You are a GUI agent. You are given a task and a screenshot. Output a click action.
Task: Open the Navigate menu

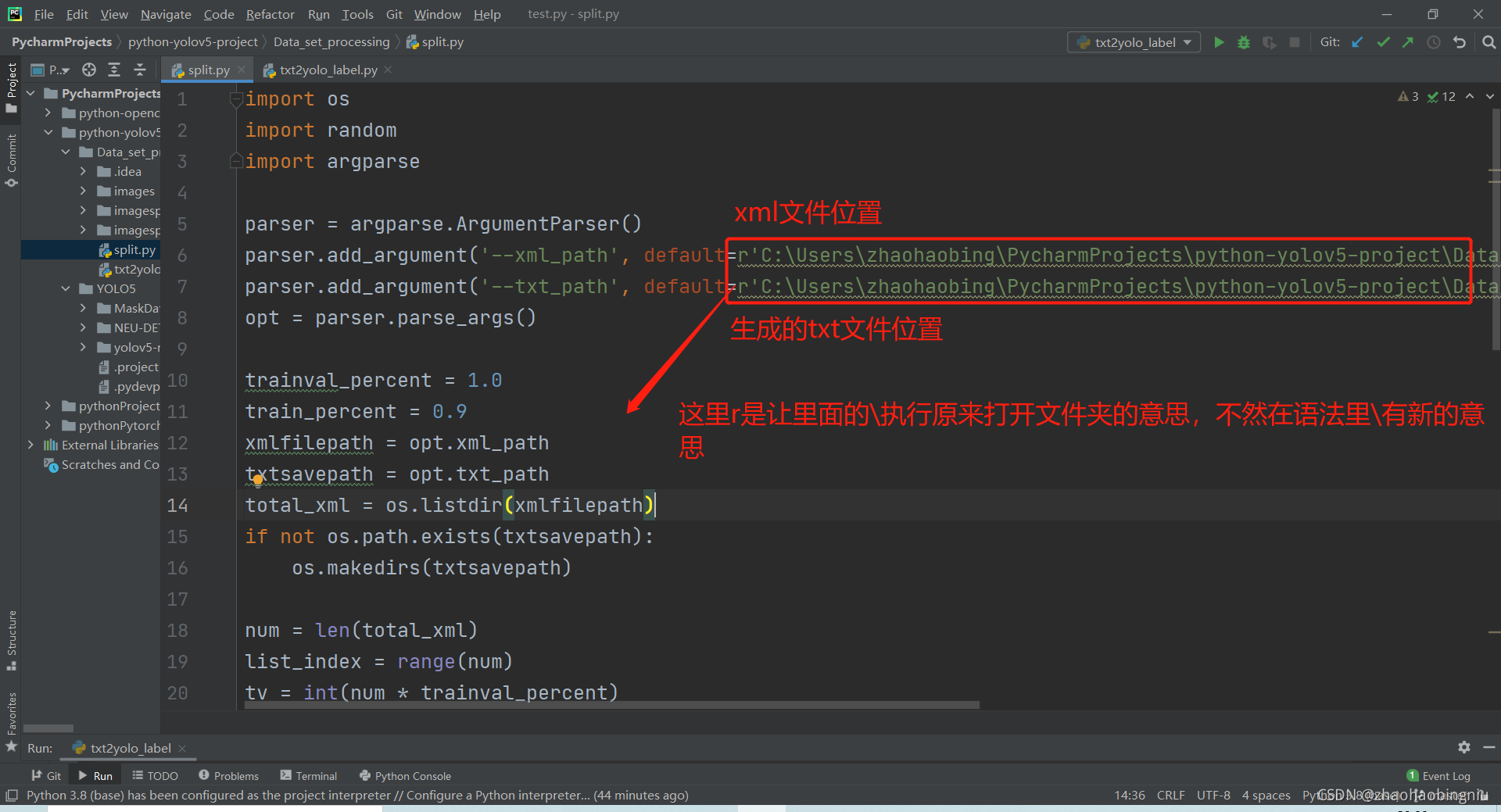(x=166, y=14)
